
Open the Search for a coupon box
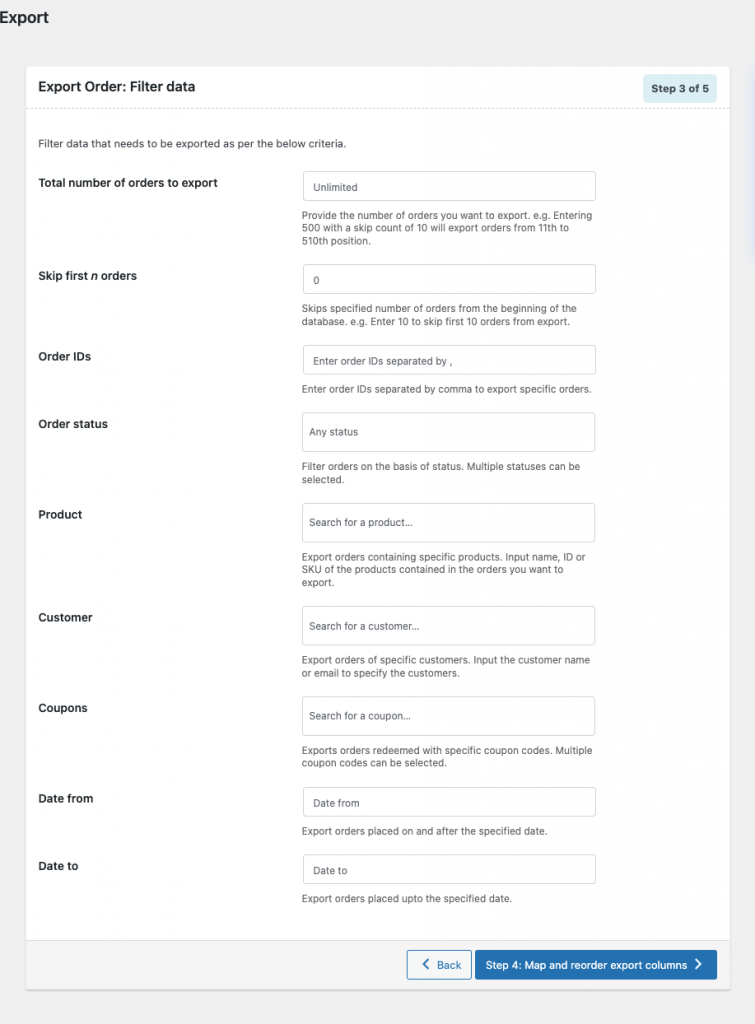click(449, 716)
